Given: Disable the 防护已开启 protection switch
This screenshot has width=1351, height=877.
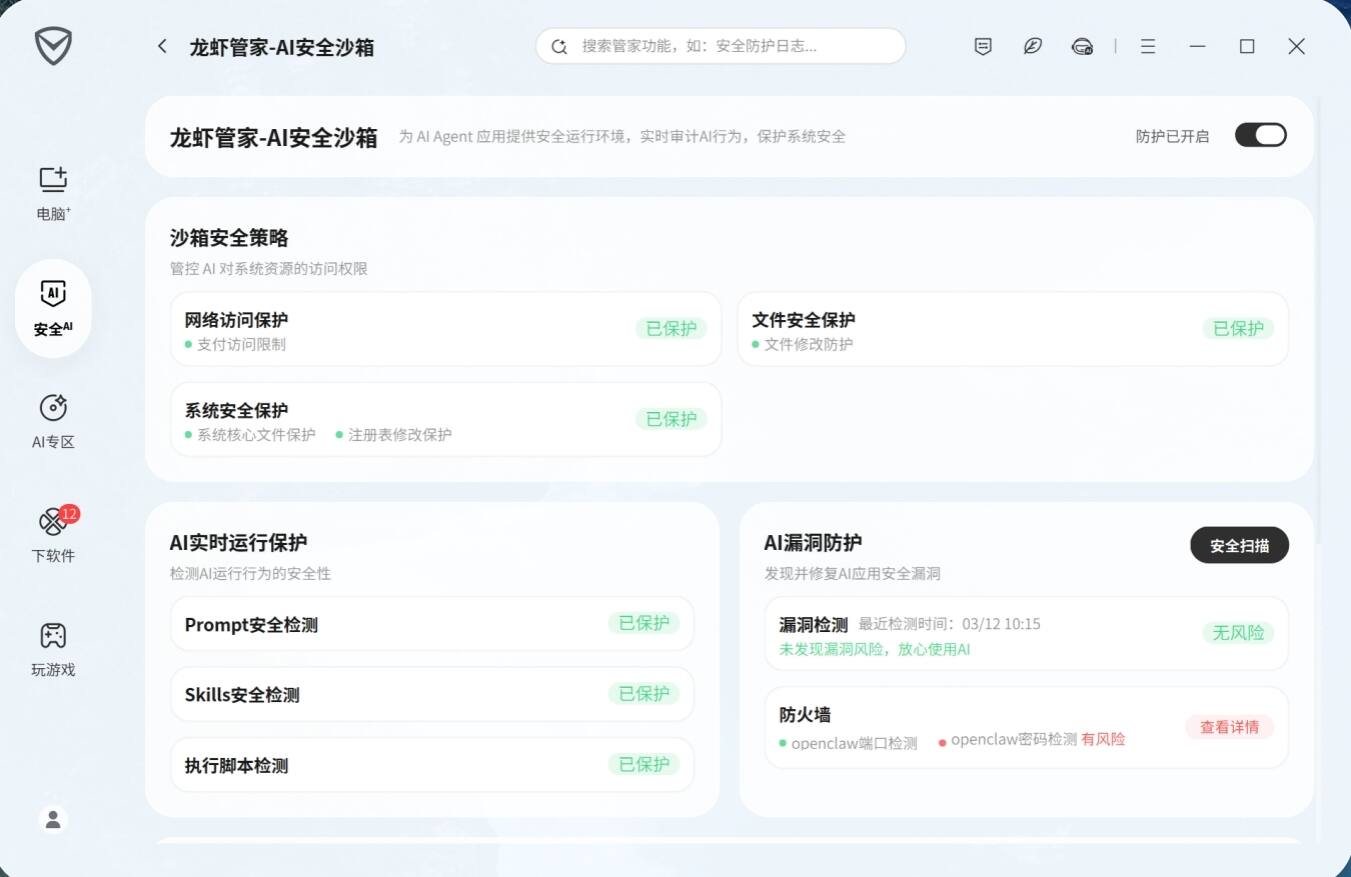Looking at the screenshot, I should coord(1260,134).
